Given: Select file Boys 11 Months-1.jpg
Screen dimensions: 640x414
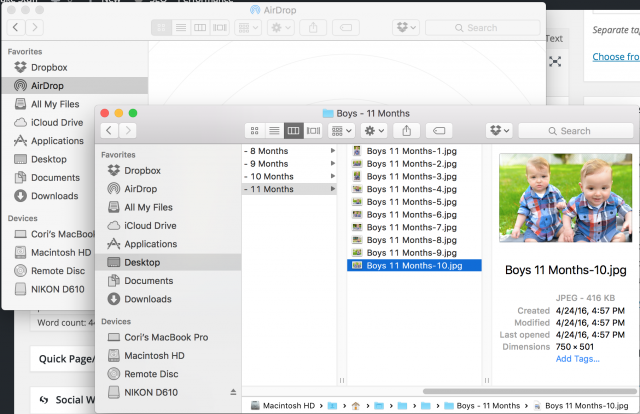Looking at the screenshot, I should click(x=414, y=151).
